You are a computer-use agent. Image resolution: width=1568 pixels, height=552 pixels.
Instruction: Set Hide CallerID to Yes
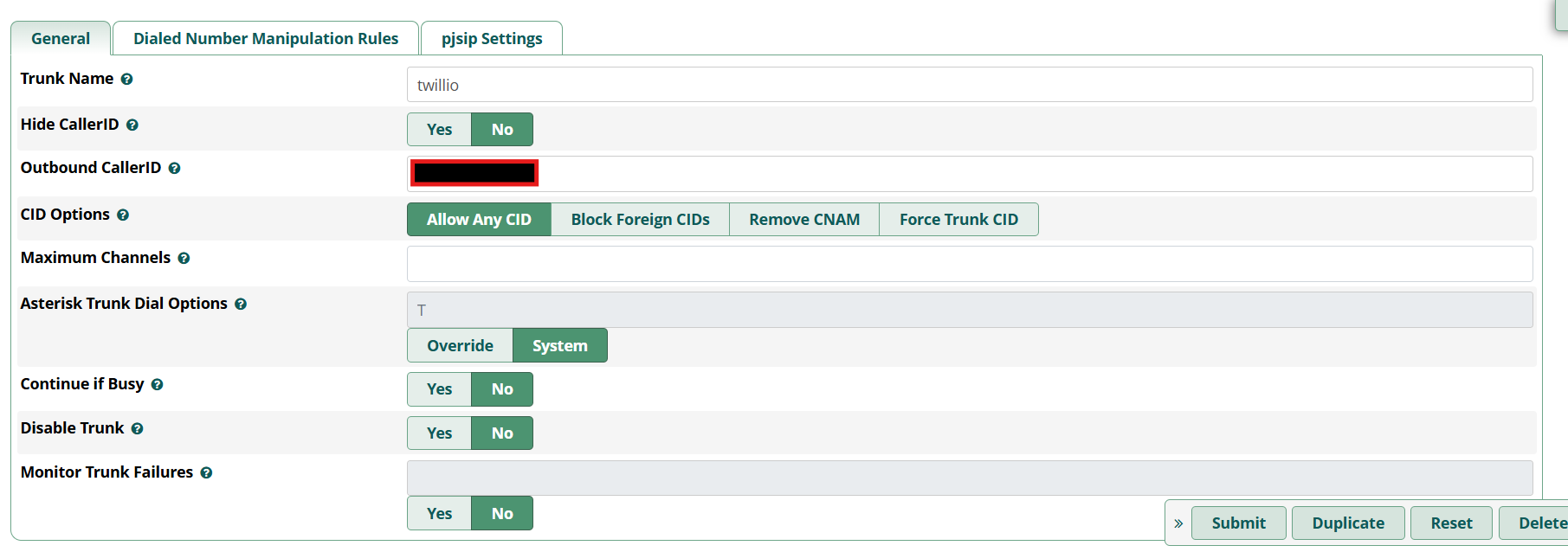(439, 130)
